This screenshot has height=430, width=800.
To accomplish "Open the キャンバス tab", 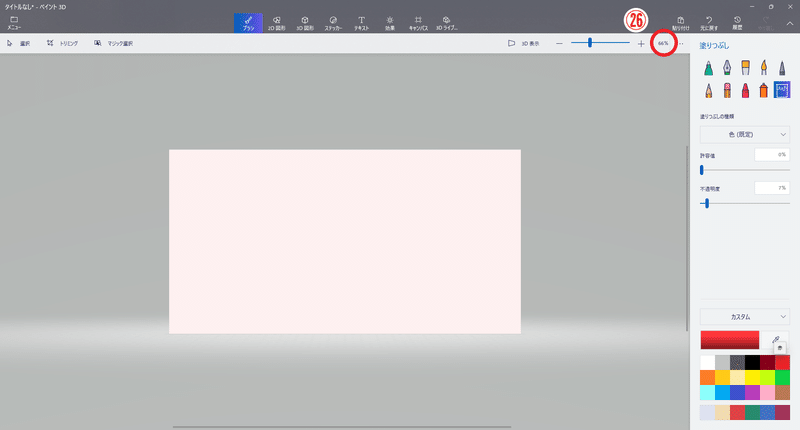I will click(x=418, y=23).
